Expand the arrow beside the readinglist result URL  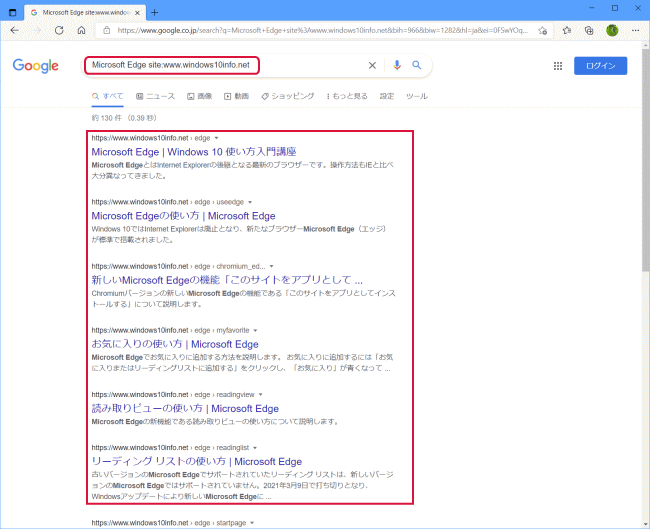pos(255,448)
